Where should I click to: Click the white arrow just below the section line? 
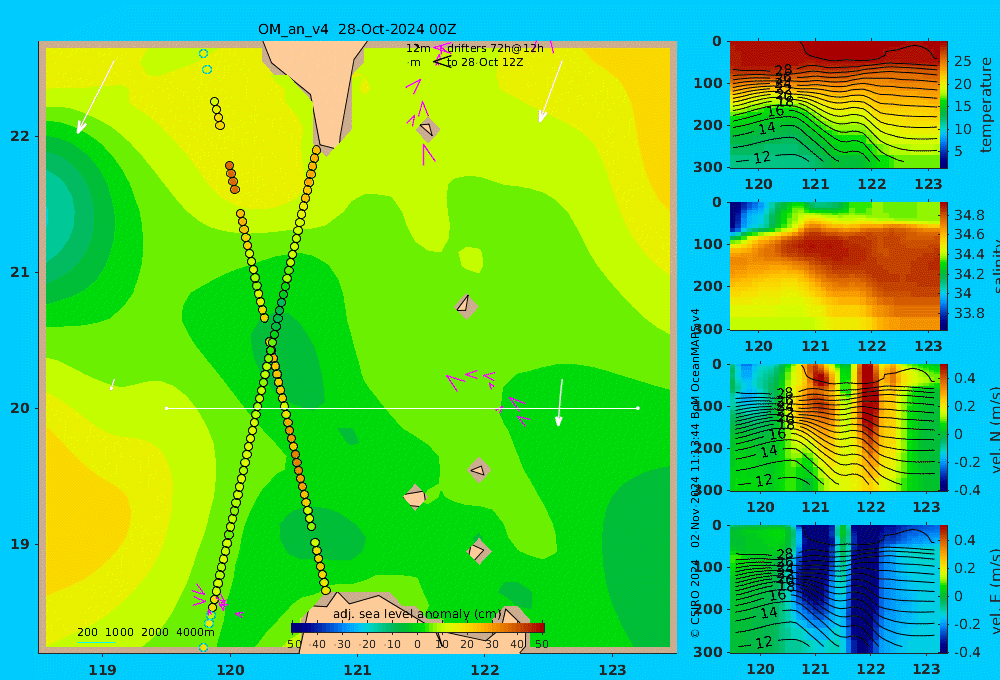pyautogui.click(x=560, y=403)
